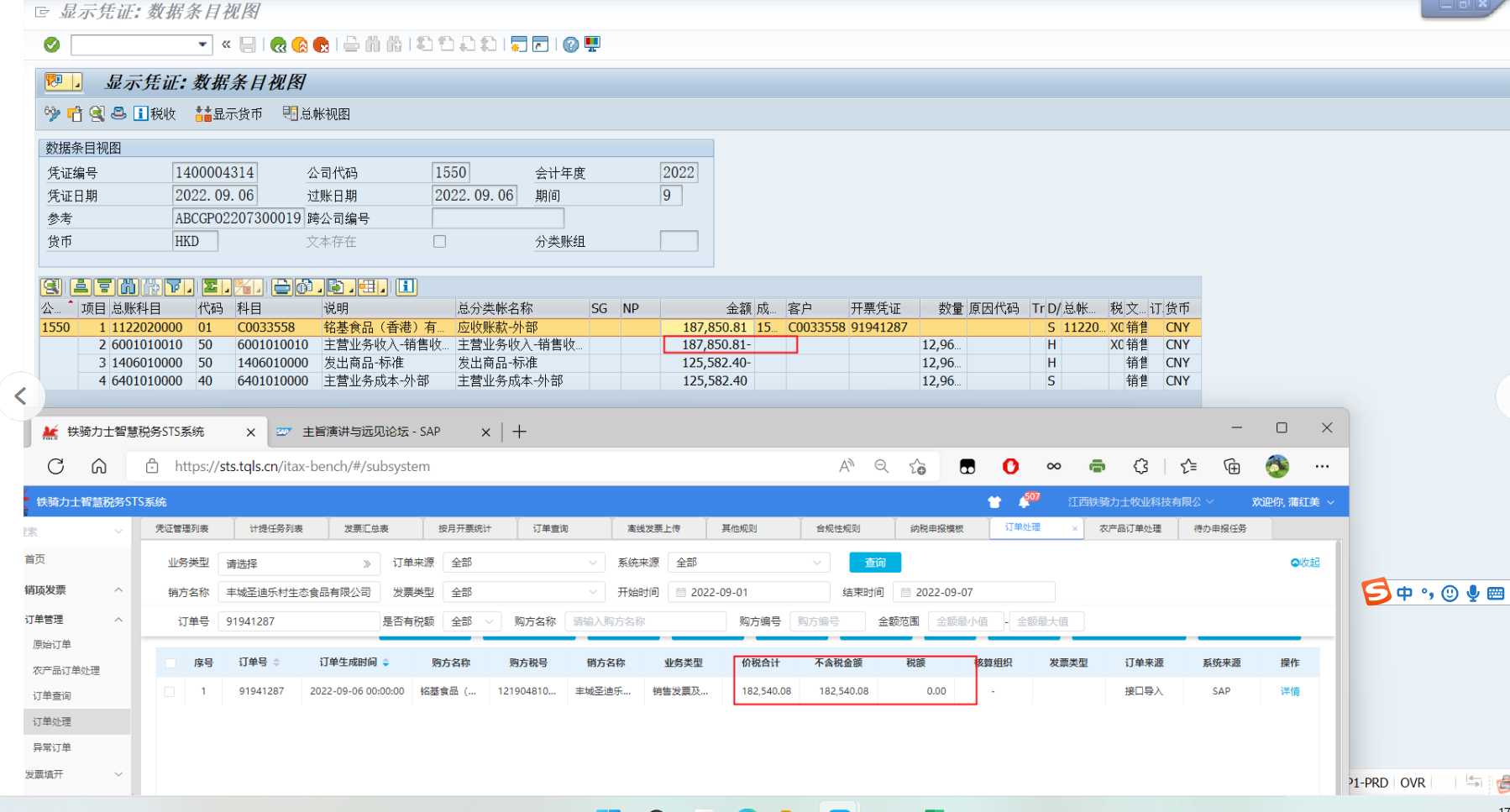Click the create new session icon in SAP
This screenshot has width=1510, height=812.
519,45
